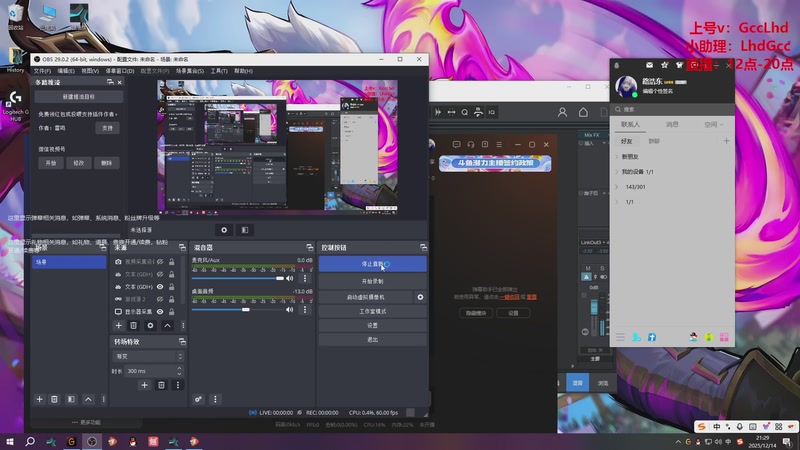
Task: Toggle visibility of the gamepad-icon source row
Action: [x=160, y=299]
